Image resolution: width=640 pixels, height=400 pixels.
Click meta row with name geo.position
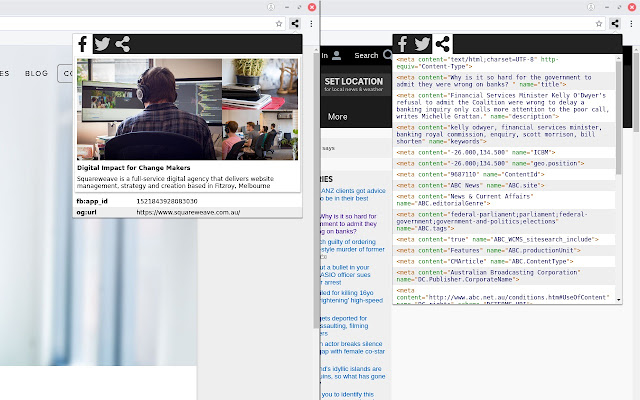pyautogui.click(x=504, y=163)
